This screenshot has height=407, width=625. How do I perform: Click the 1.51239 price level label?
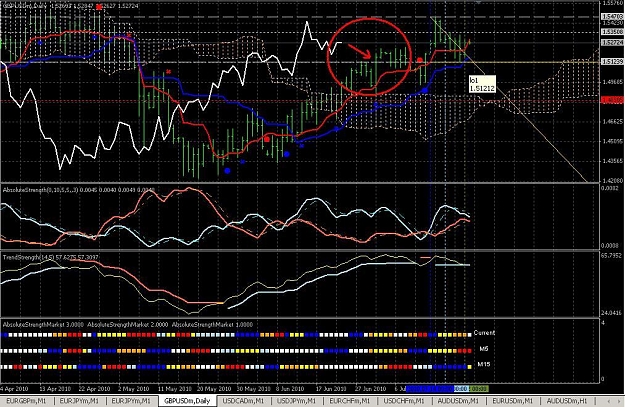tap(613, 62)
